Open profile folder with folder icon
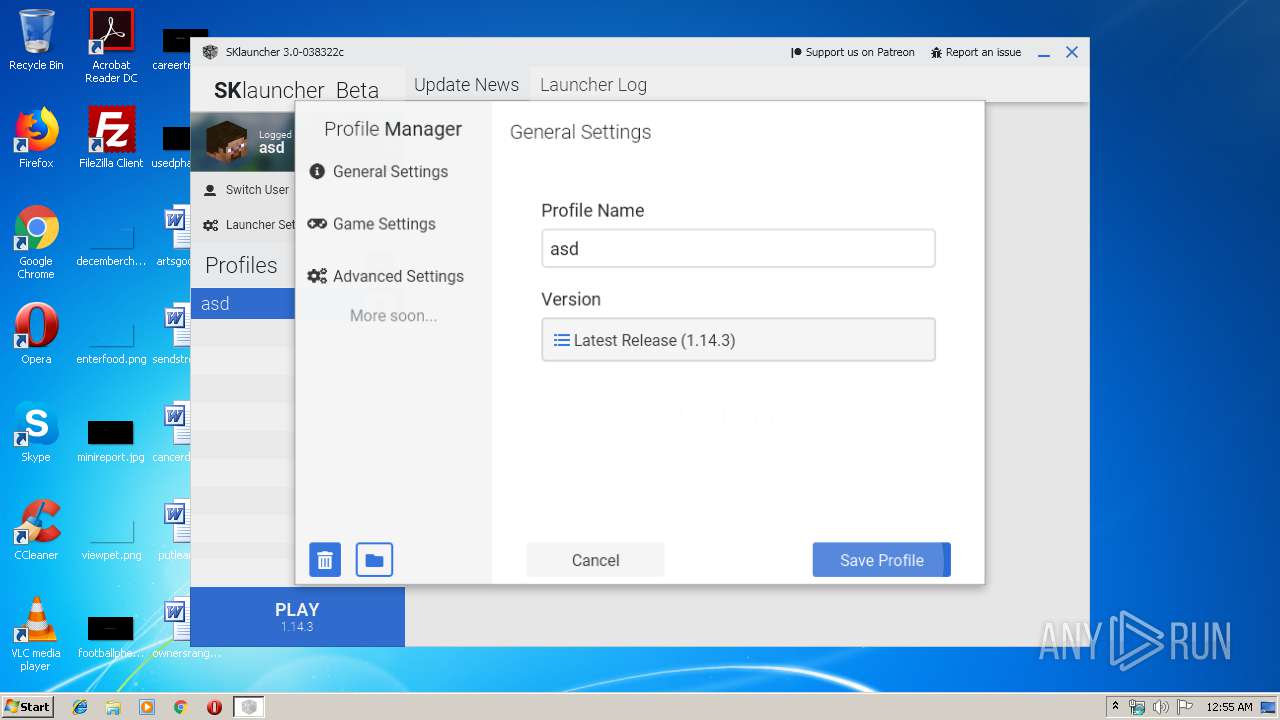This screenshot has height=720, width=1280. pos(374,560)
